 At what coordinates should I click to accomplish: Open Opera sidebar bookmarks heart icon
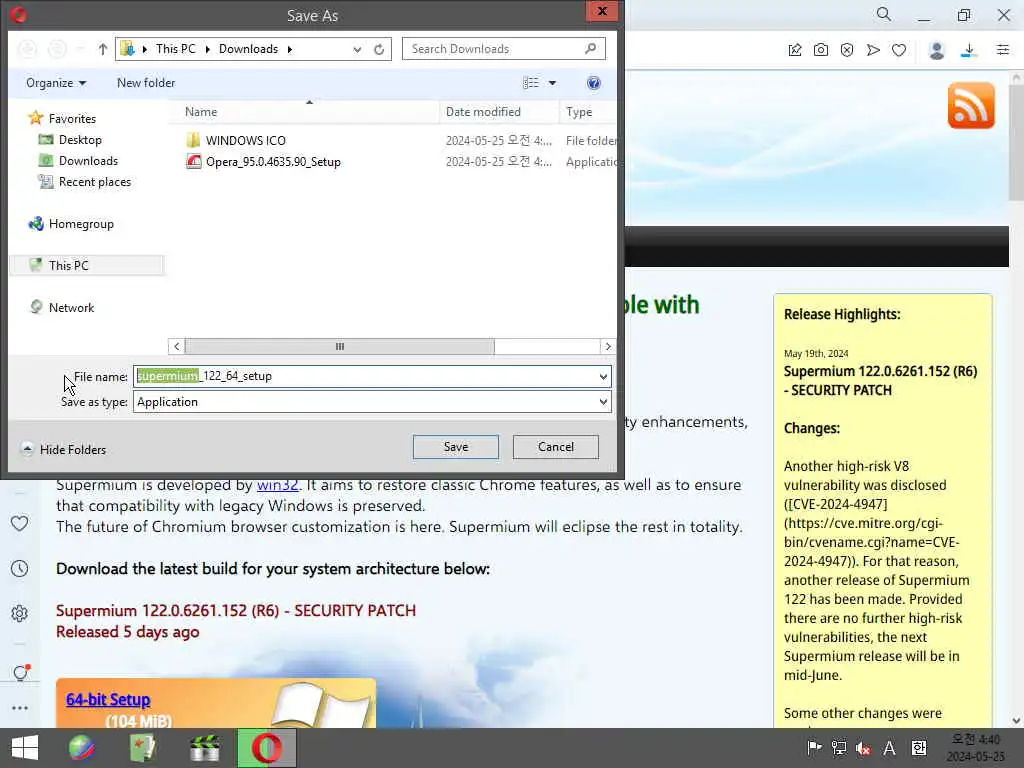20,523
